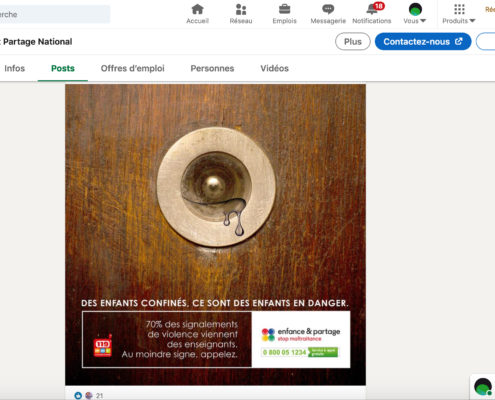The height and width of the screenshot is (400, 495).
Task: Open messaging avatar bubble at bottom right
Action: coord(483,387)
